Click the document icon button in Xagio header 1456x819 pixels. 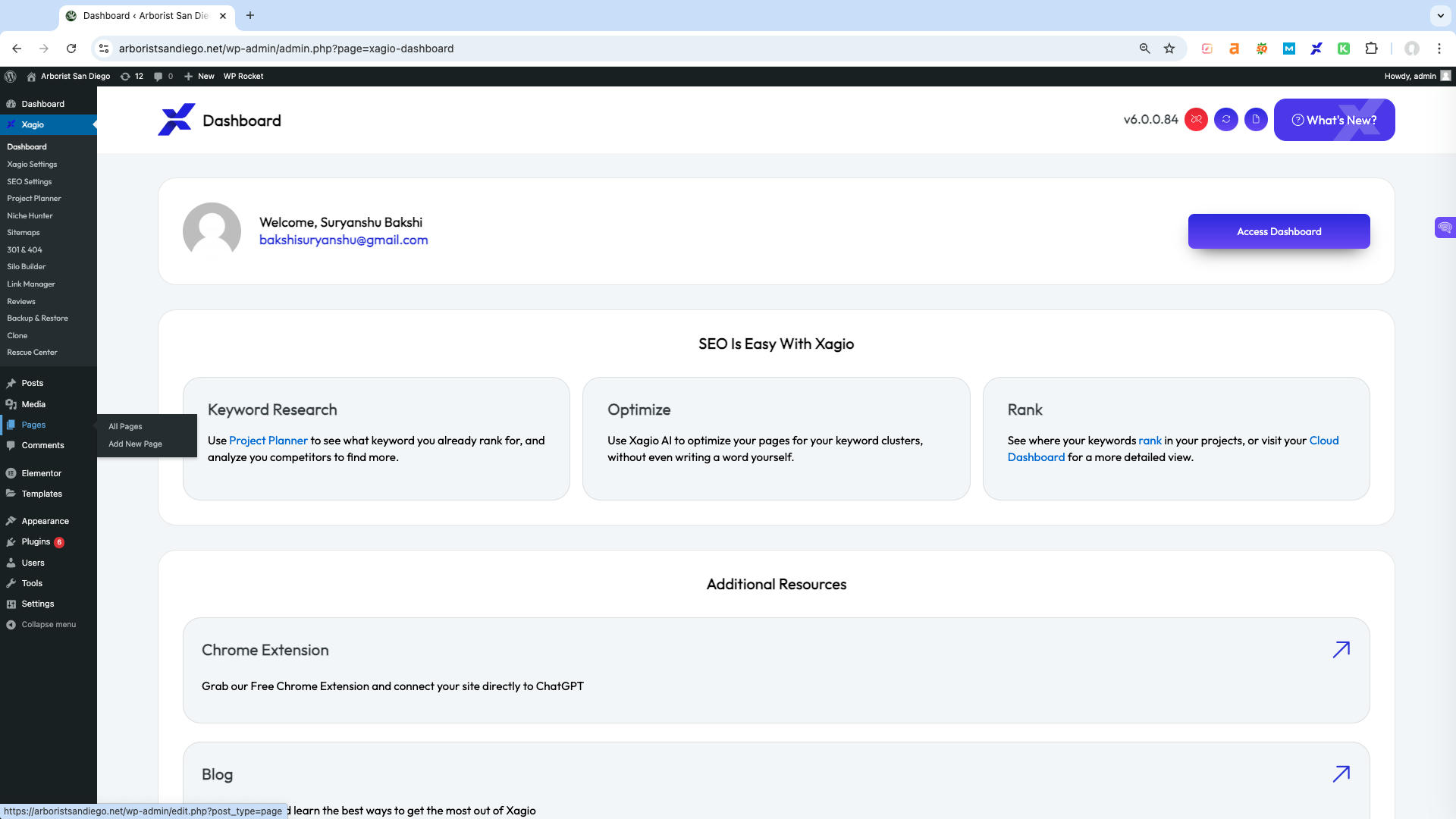pos(1256,120)
